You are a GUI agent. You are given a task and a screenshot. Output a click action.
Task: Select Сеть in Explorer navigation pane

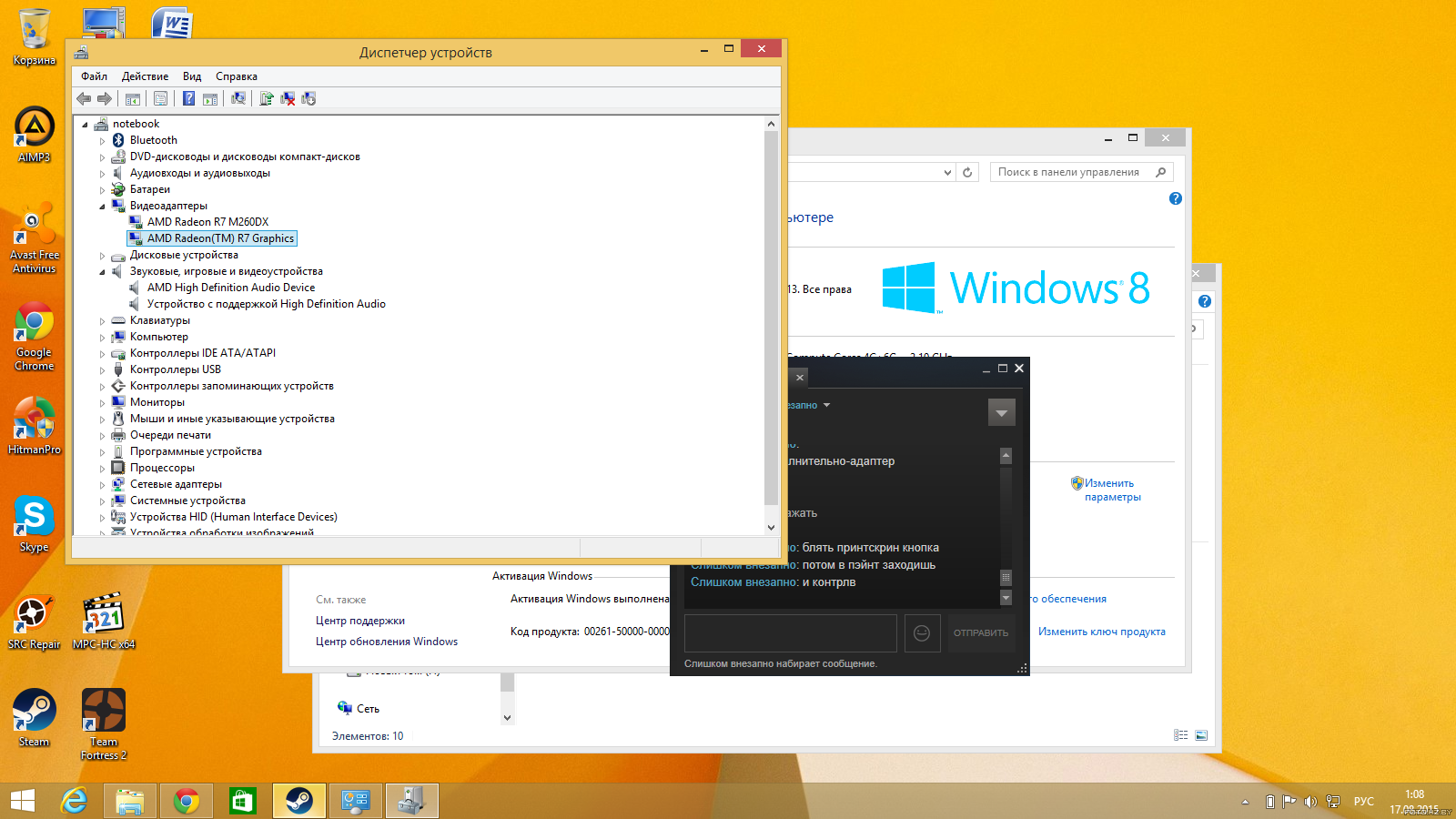pos(368,709)
